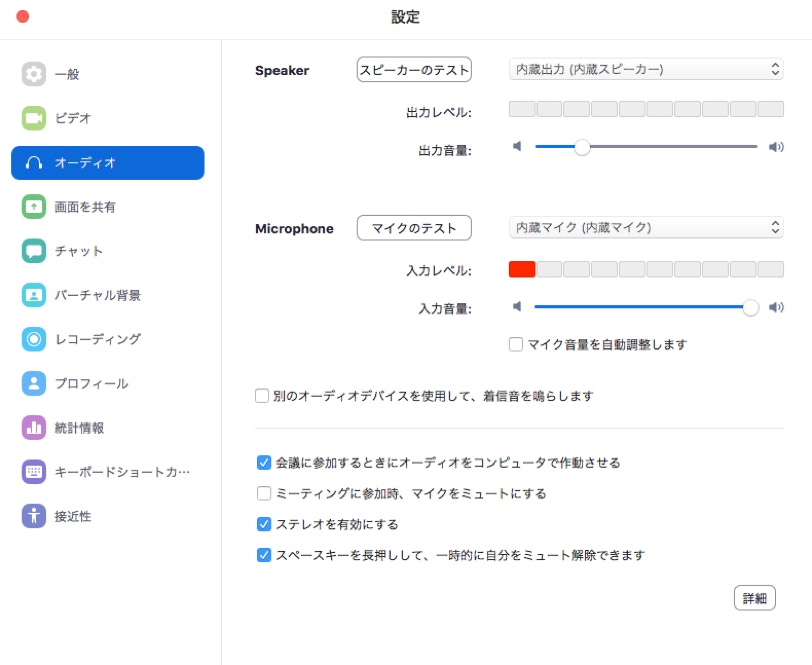Enable マイク音量を自動調整します checkbox
812x665 pixels.
tap(516, 344)
